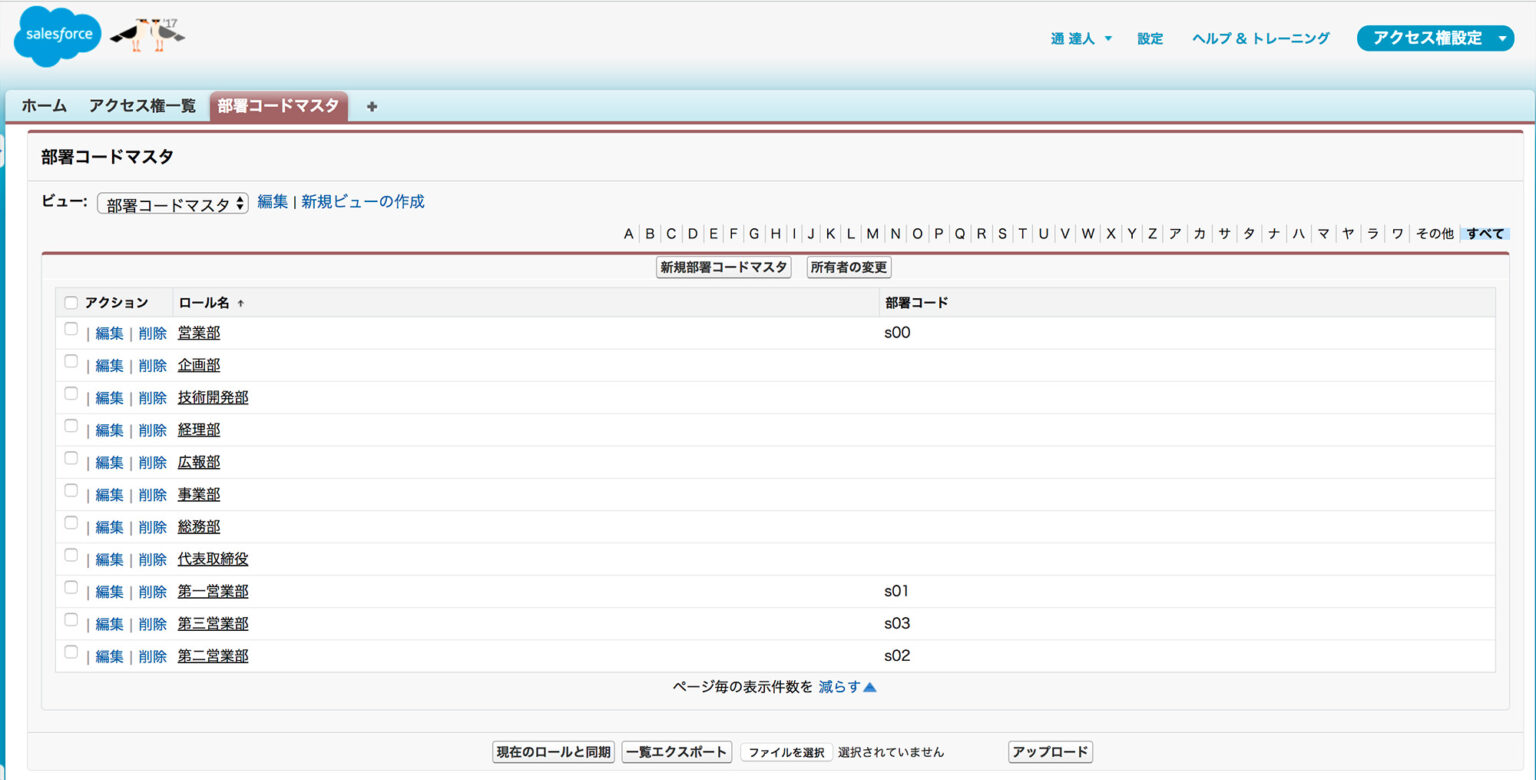Image resolution: width=1536 pixels, height=780 pixels.
Task: Click the 所有者の変更 button
Action: click(848, 267)
